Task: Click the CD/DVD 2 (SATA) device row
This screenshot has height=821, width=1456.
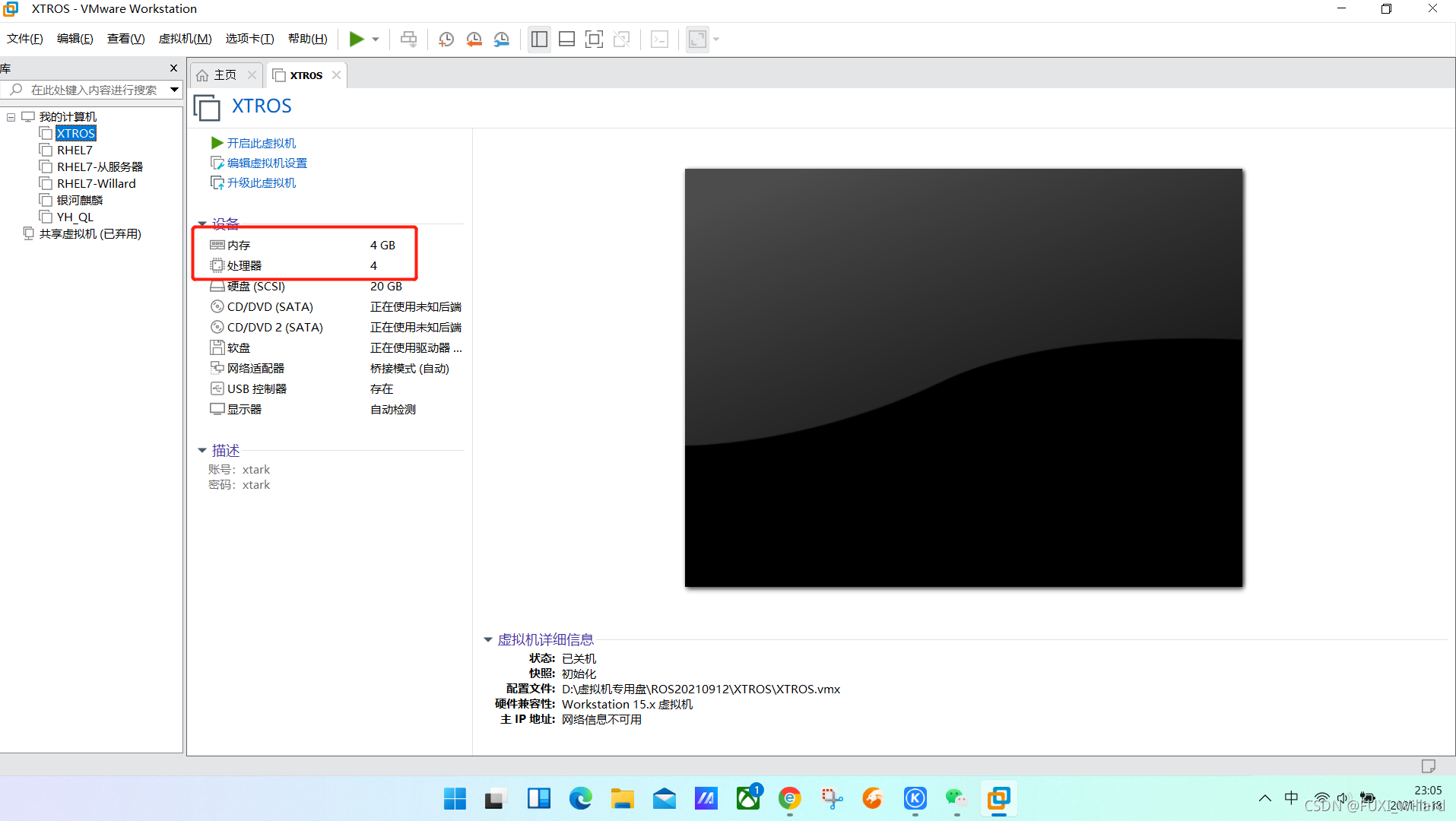Action: click(x=335, y=327)
